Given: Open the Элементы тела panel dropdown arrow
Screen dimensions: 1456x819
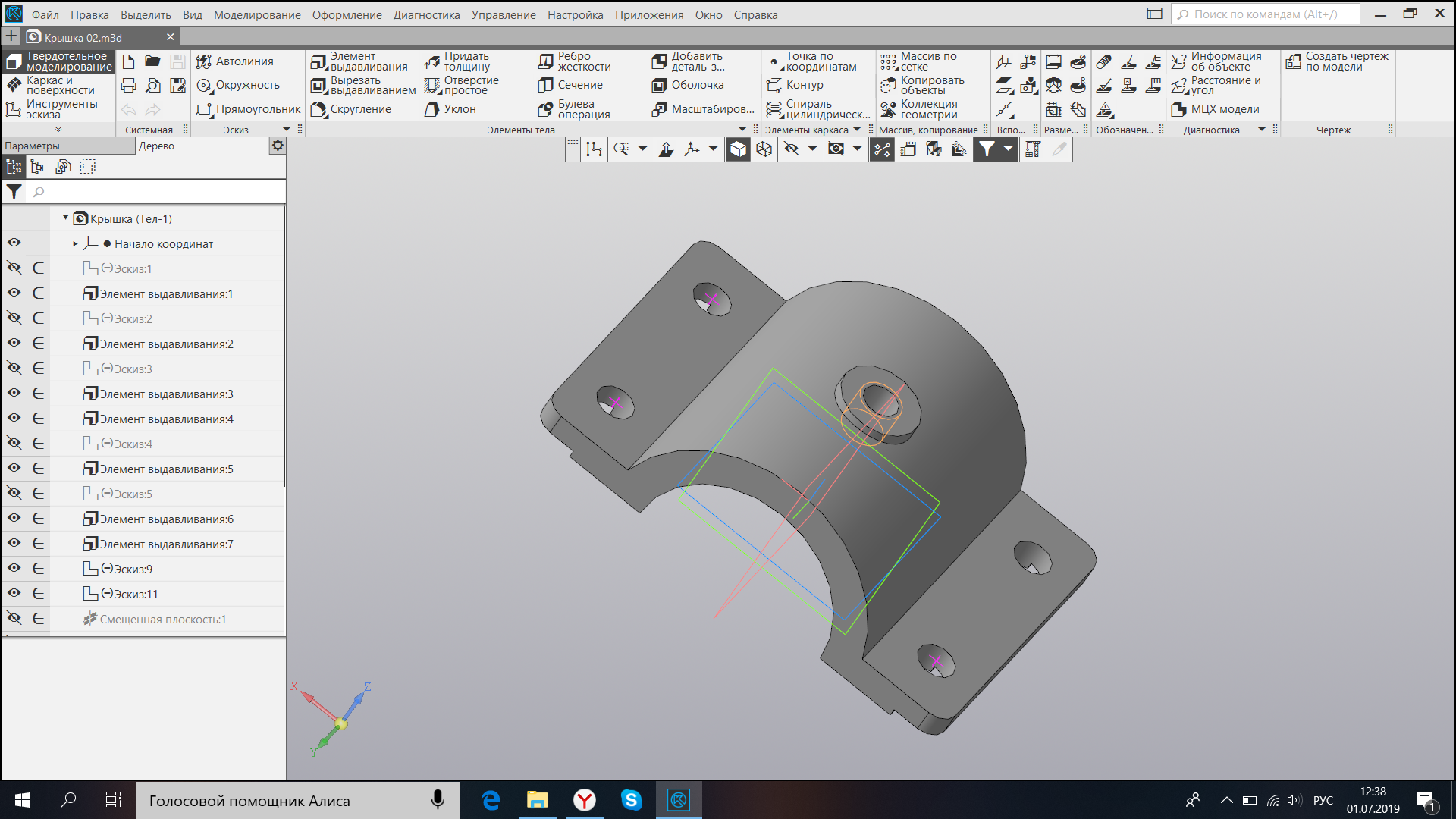Looking at the screenshot, I should (x=742, y=130).
